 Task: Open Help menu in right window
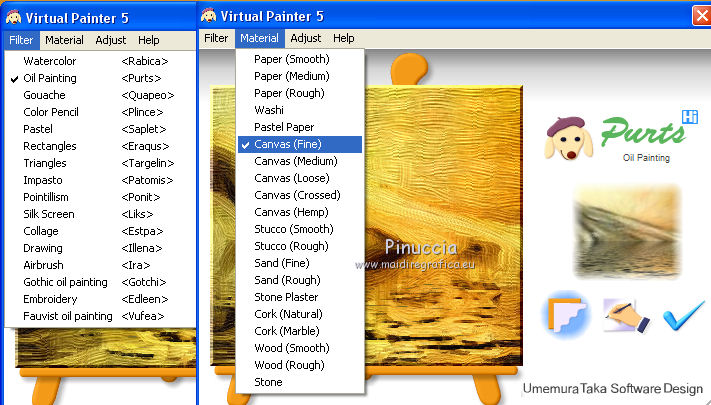(344, 38)
